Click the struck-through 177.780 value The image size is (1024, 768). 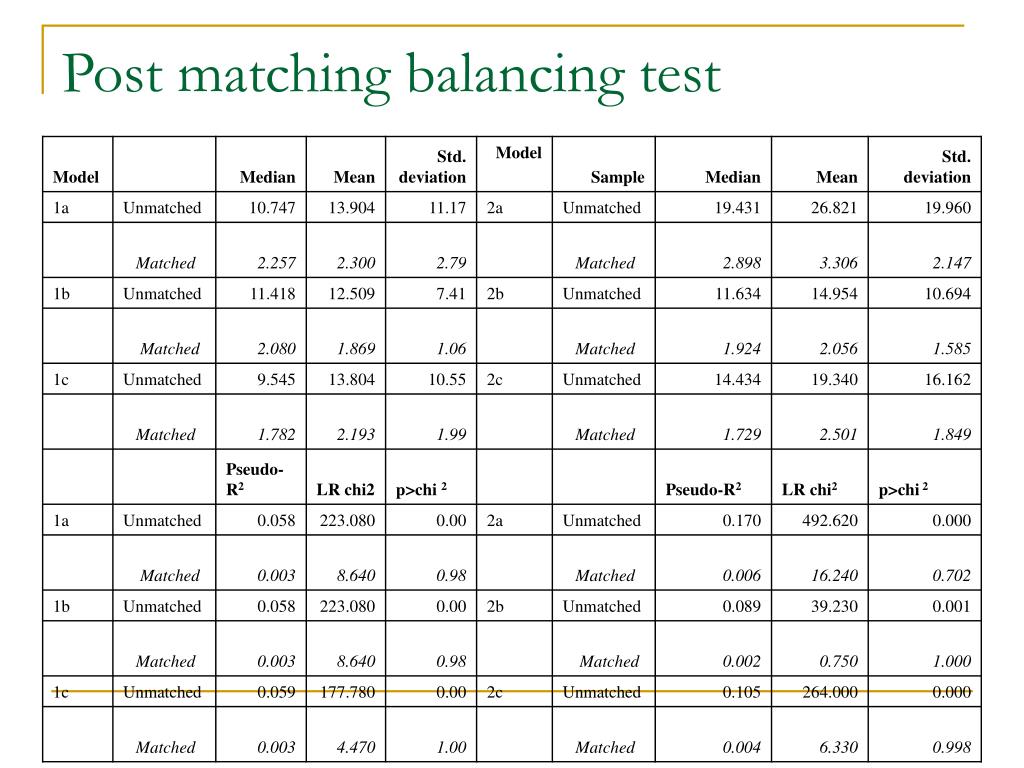pos(347,692)
